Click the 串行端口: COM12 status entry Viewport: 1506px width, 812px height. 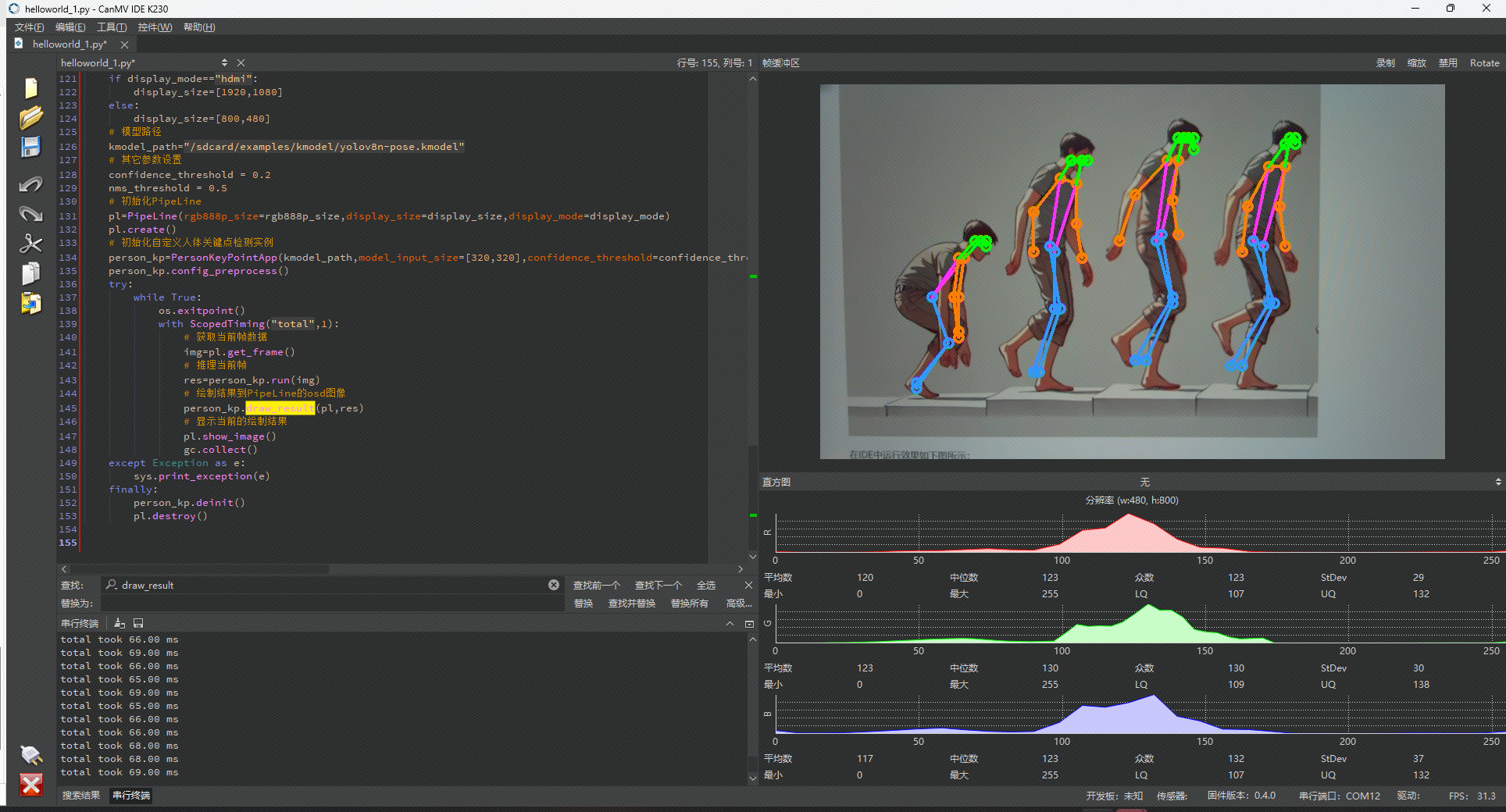point(1339,796)
